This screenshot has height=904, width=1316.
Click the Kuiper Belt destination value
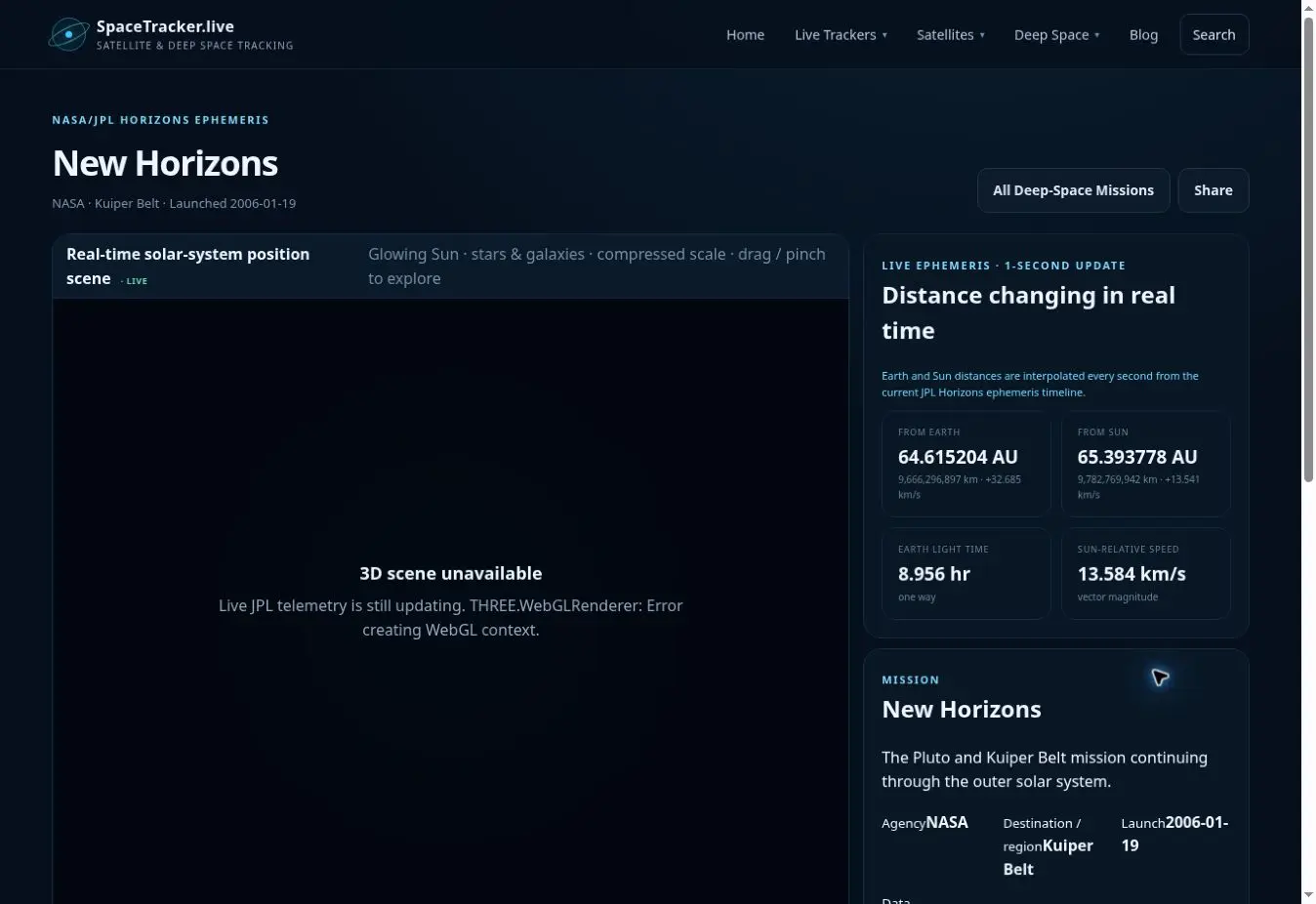(x=1048, y=857)
